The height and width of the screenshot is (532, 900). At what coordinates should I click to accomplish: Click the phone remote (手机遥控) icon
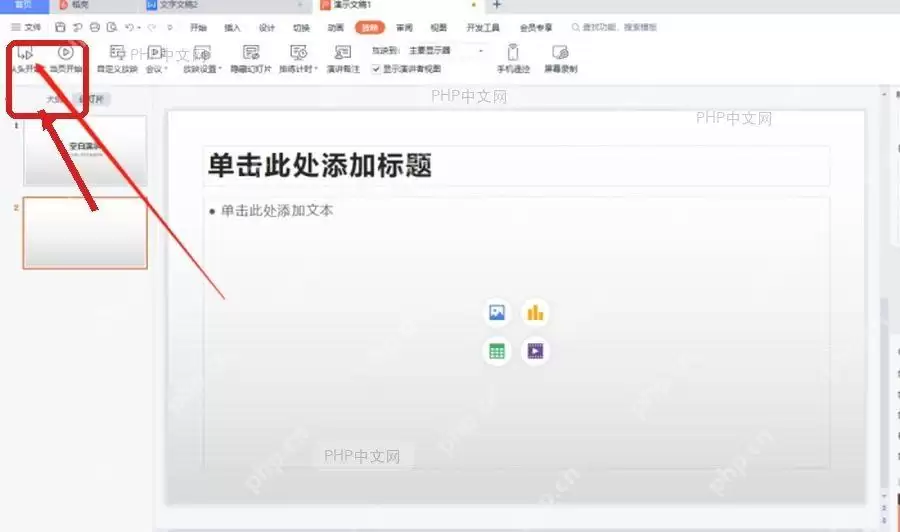pyautogui.click(x=513, y=52)
